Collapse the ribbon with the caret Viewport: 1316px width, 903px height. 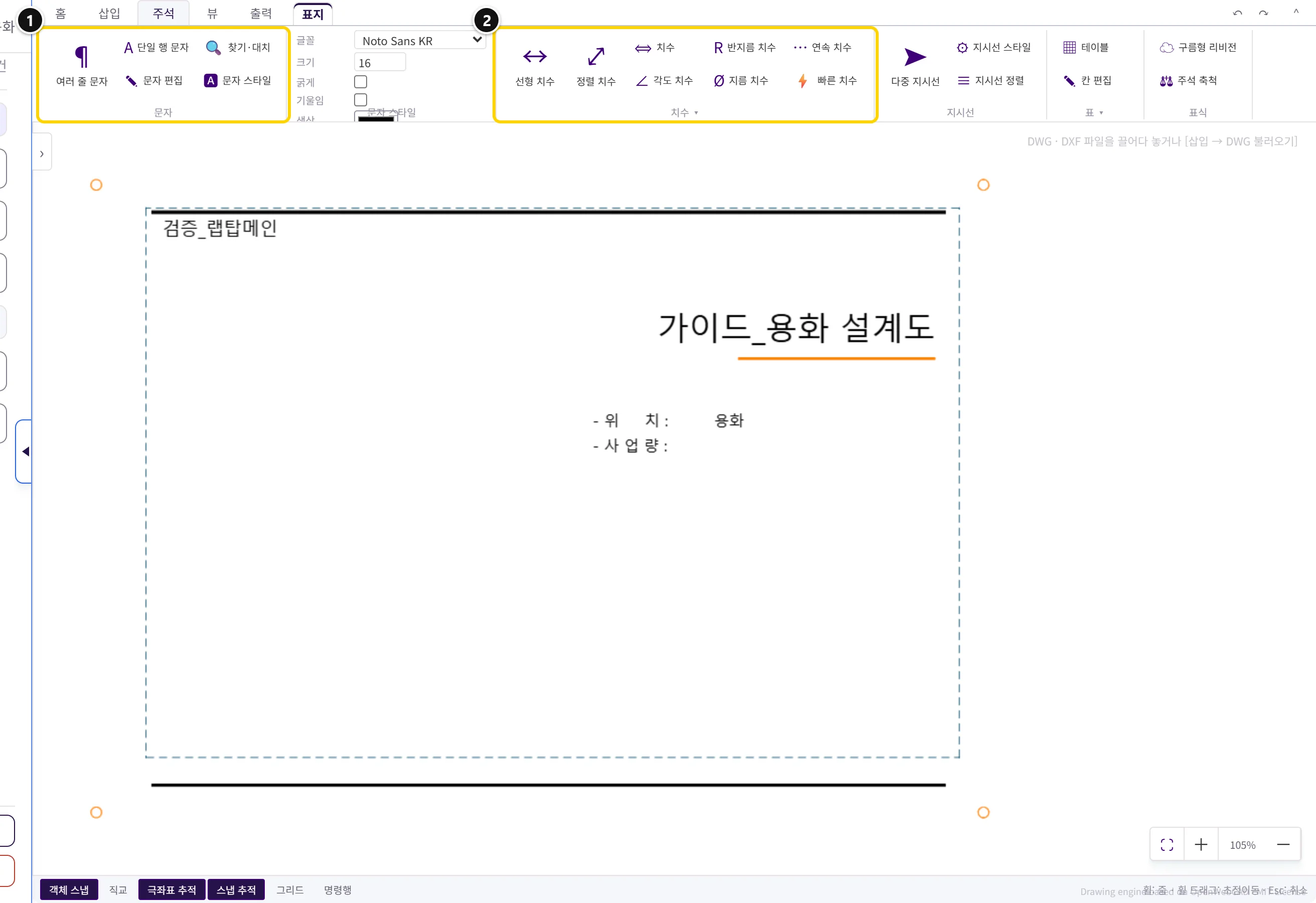pyautogui.click(x=1296, y=12)
